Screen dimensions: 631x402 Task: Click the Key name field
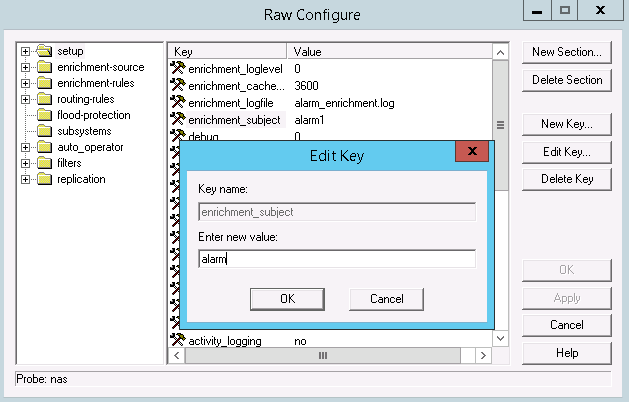click(337, 212)
